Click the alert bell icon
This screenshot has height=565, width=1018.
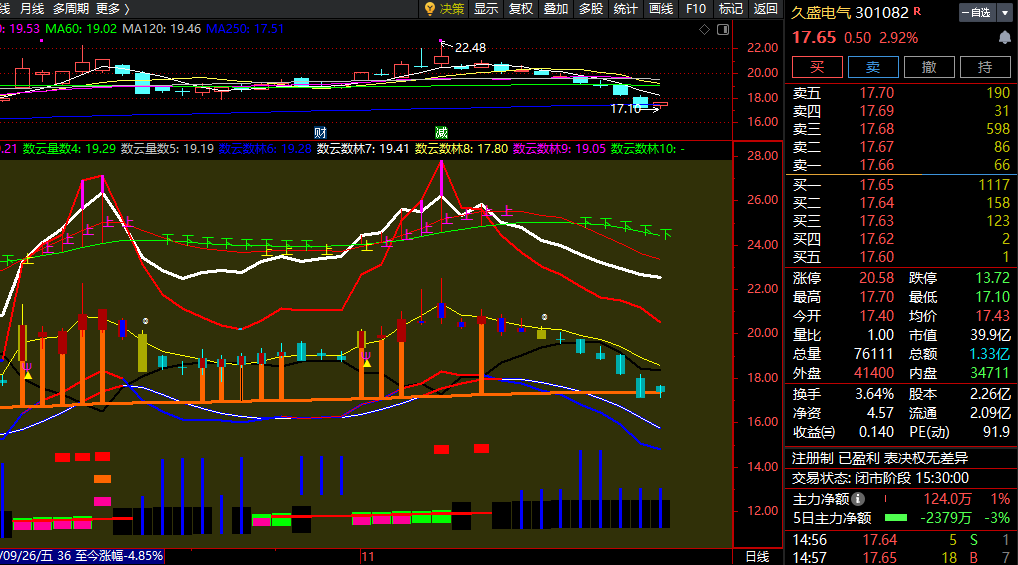(1004, 38)
